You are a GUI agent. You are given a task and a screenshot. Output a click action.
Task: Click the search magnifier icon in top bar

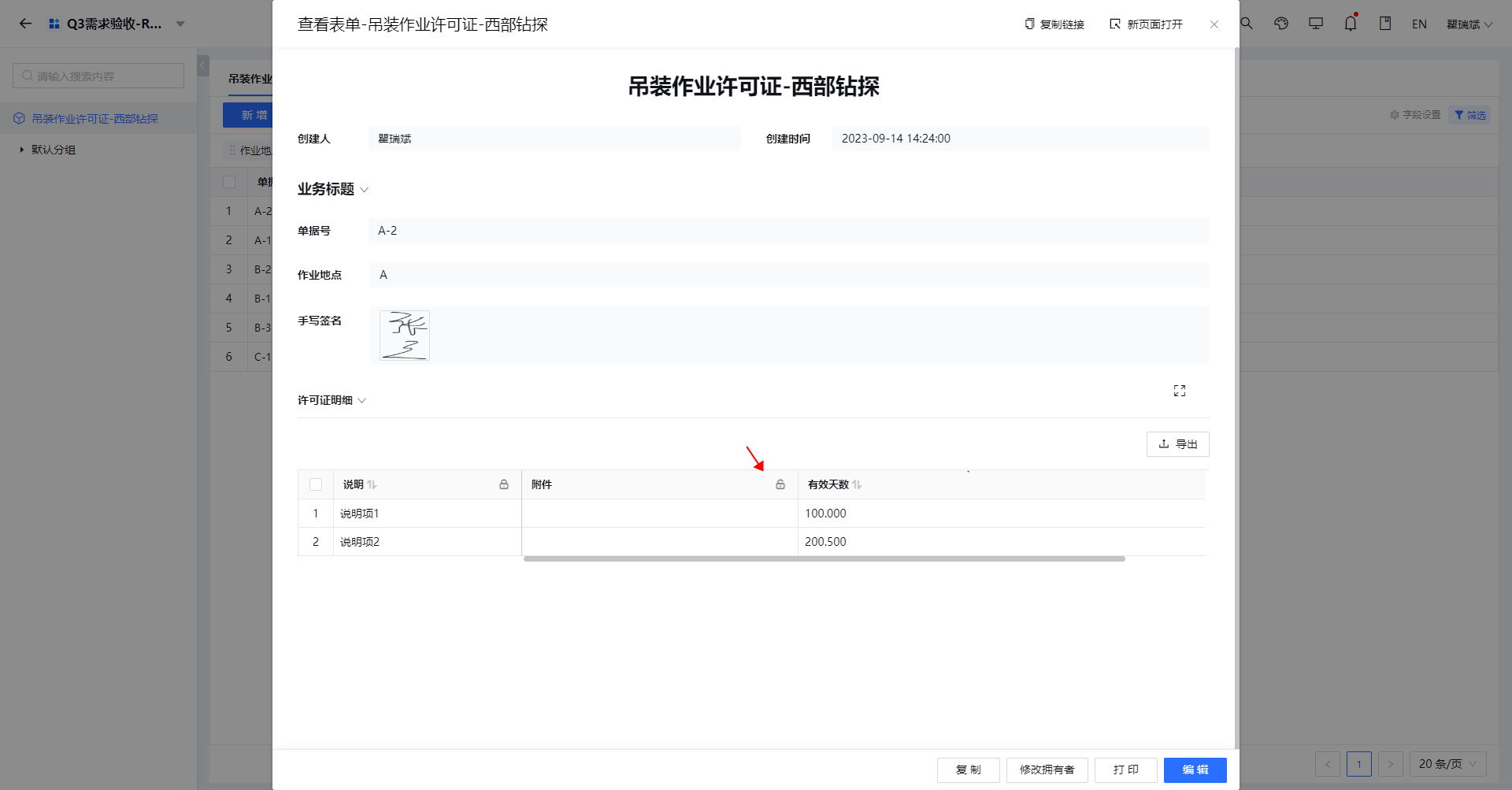1247,24
